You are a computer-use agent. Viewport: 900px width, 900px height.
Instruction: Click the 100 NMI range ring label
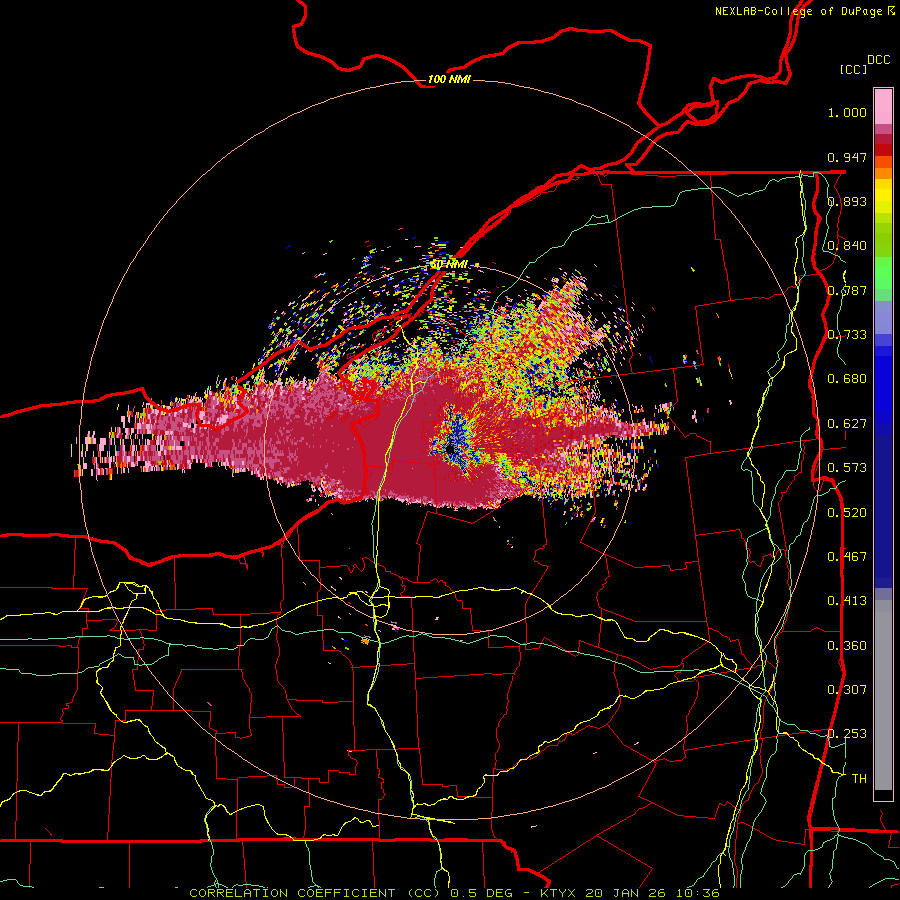click(x=449, y=79)
